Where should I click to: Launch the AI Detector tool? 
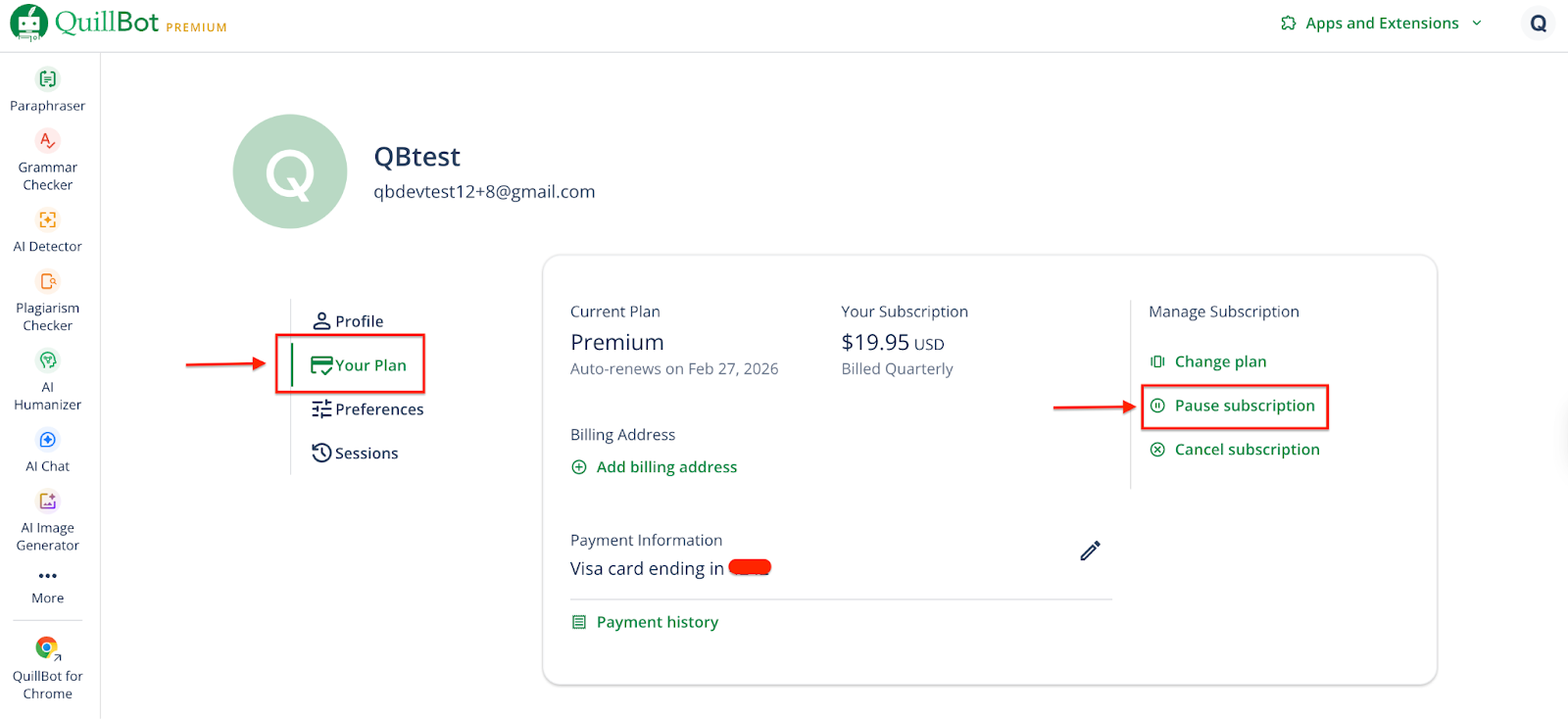47,230
